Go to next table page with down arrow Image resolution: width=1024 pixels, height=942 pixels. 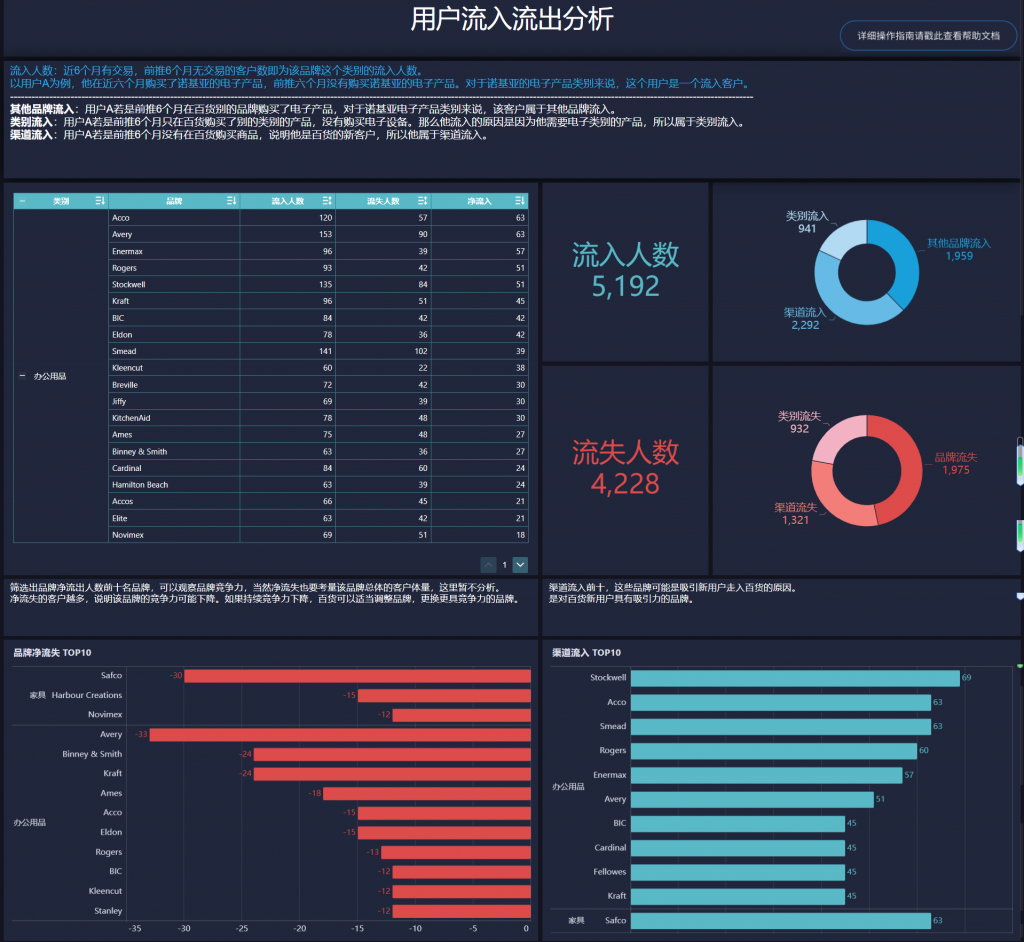(520, 564)
